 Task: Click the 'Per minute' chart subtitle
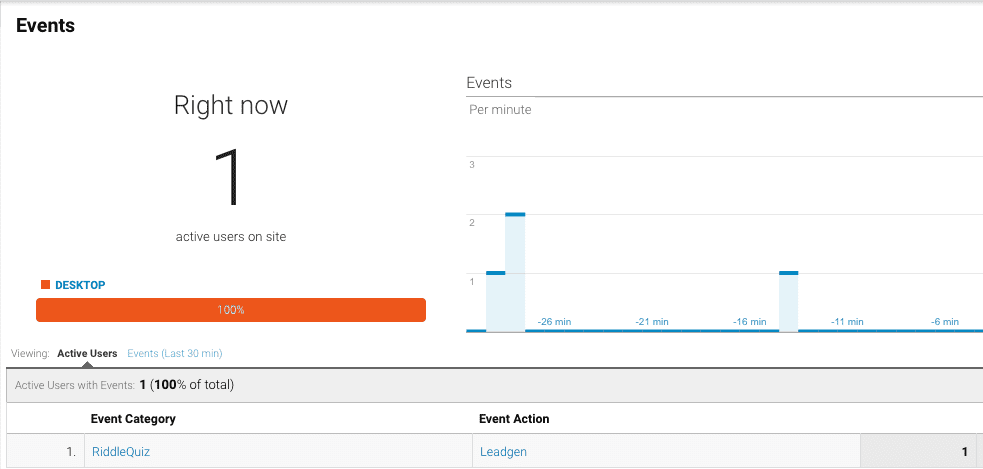tap(500, 110)
